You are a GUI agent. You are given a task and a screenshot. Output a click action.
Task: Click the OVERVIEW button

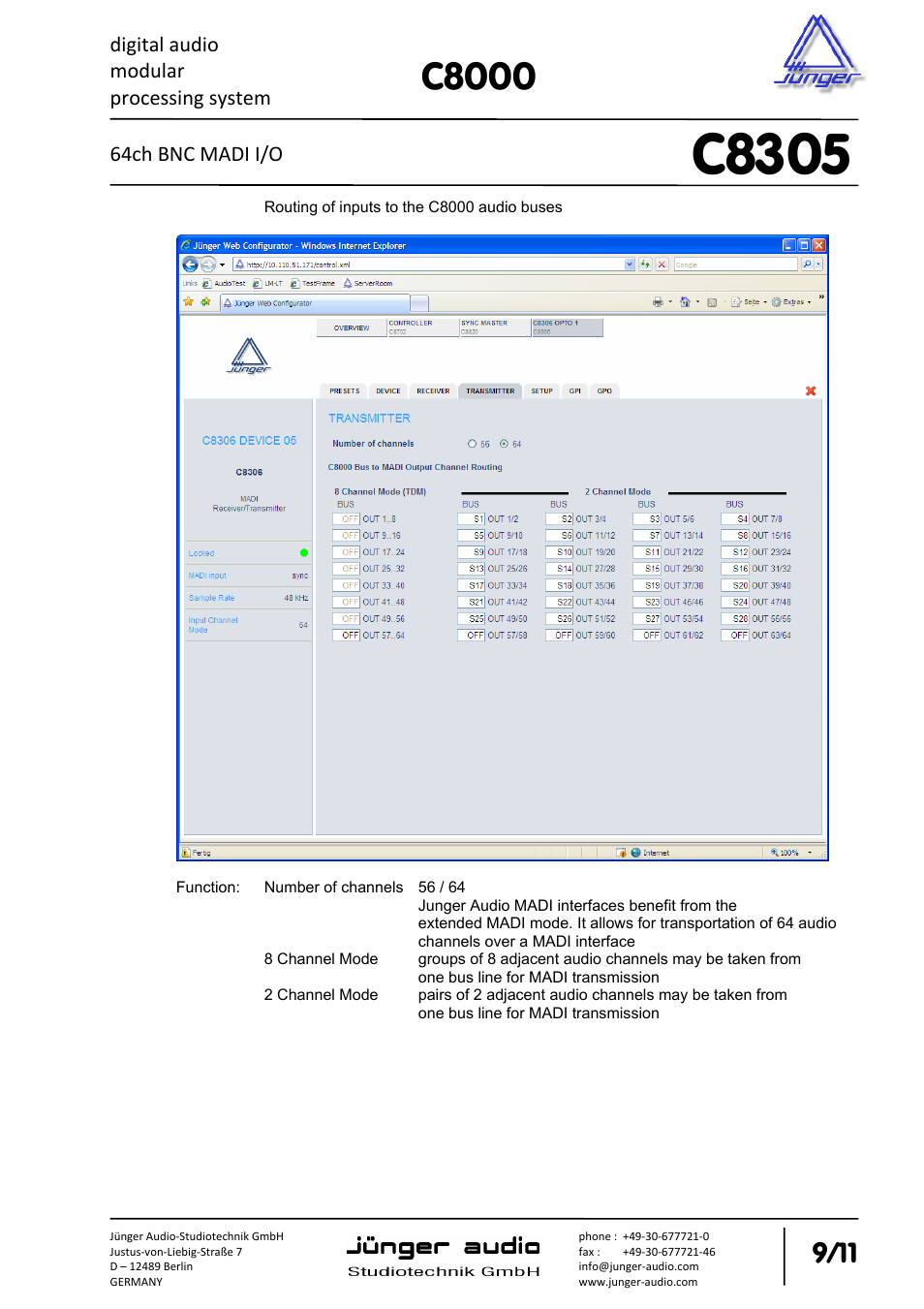click(352, 327)
